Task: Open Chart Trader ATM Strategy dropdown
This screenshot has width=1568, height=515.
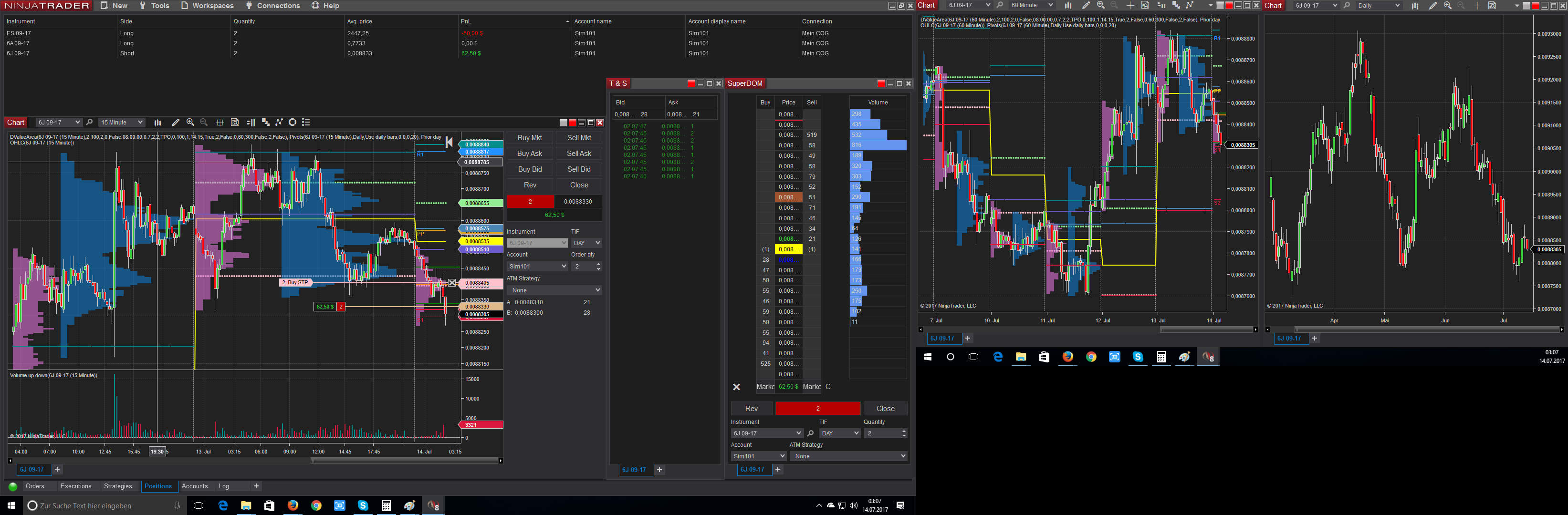Action: (x=554, y=290)
